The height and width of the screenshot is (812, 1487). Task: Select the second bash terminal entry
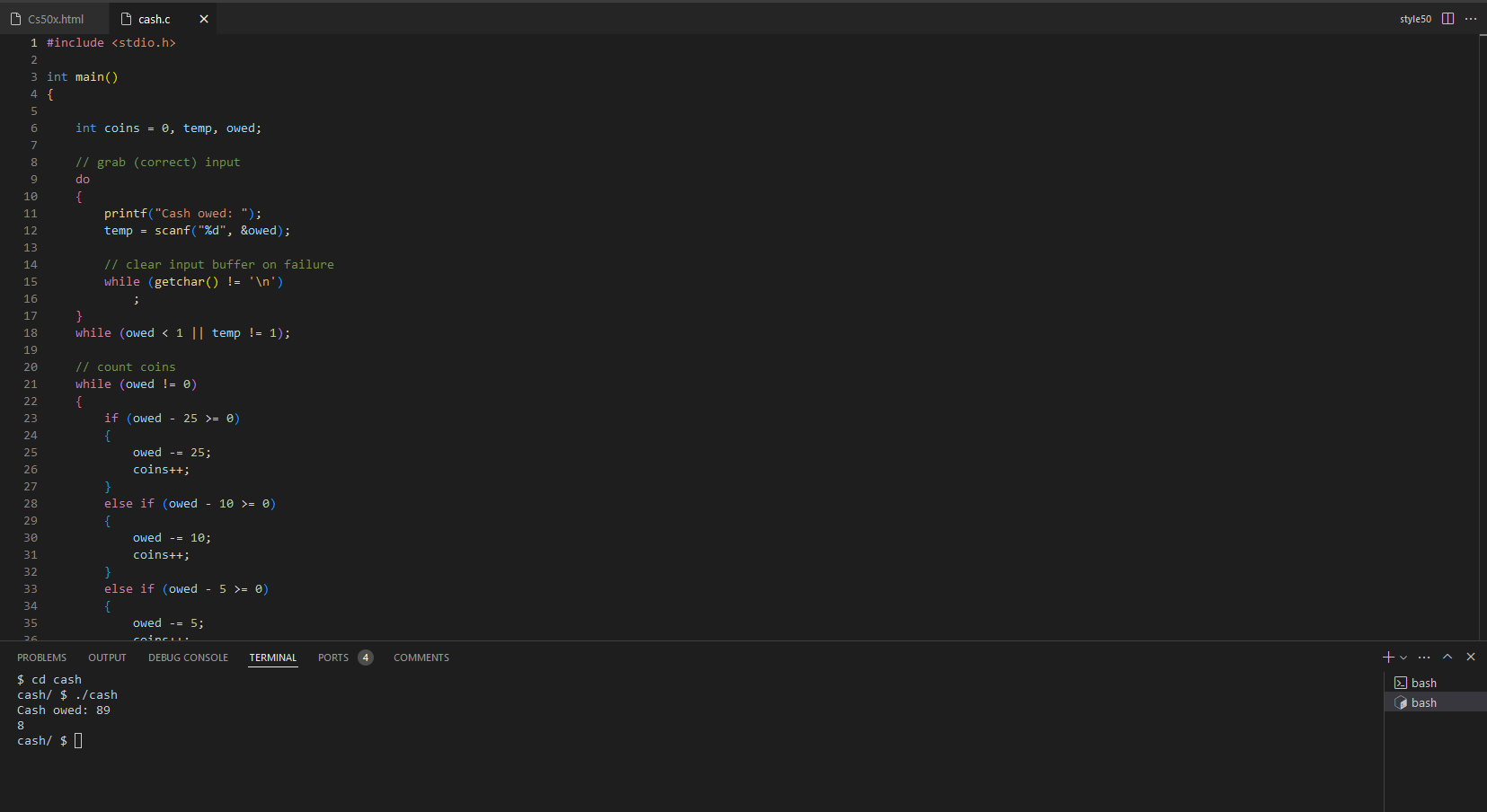[x=1435, y=702]
